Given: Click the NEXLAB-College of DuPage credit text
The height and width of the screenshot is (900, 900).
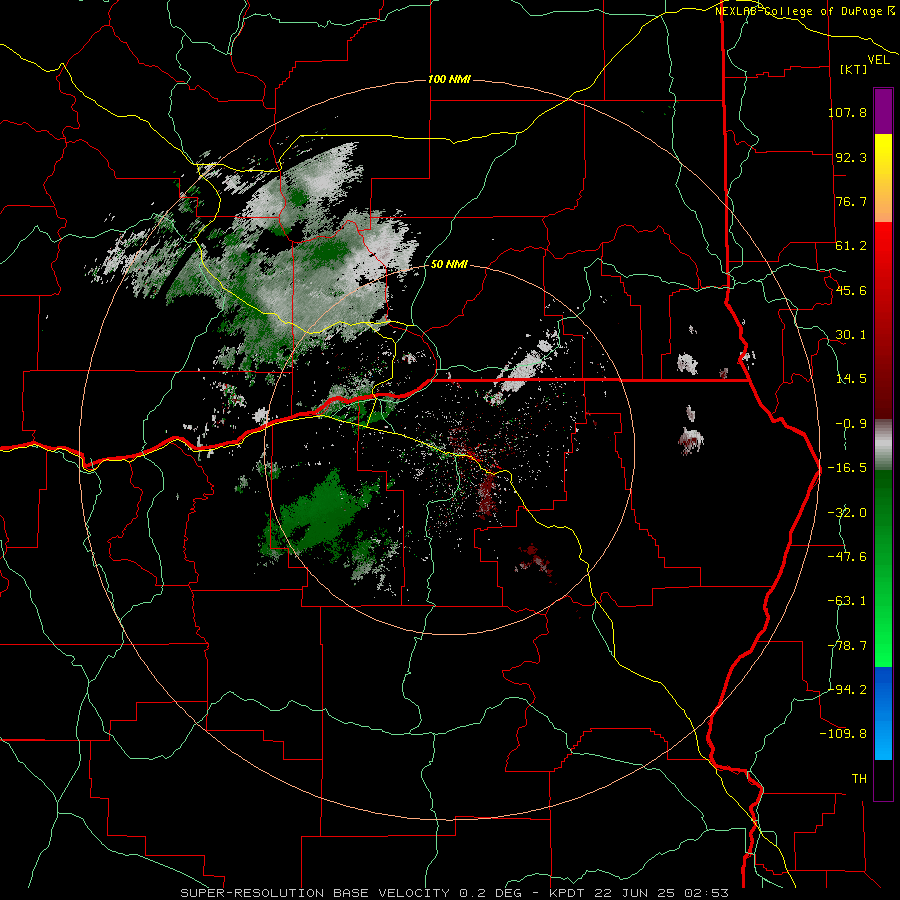Looking at the screenshot, I should (x=804, y=11).
